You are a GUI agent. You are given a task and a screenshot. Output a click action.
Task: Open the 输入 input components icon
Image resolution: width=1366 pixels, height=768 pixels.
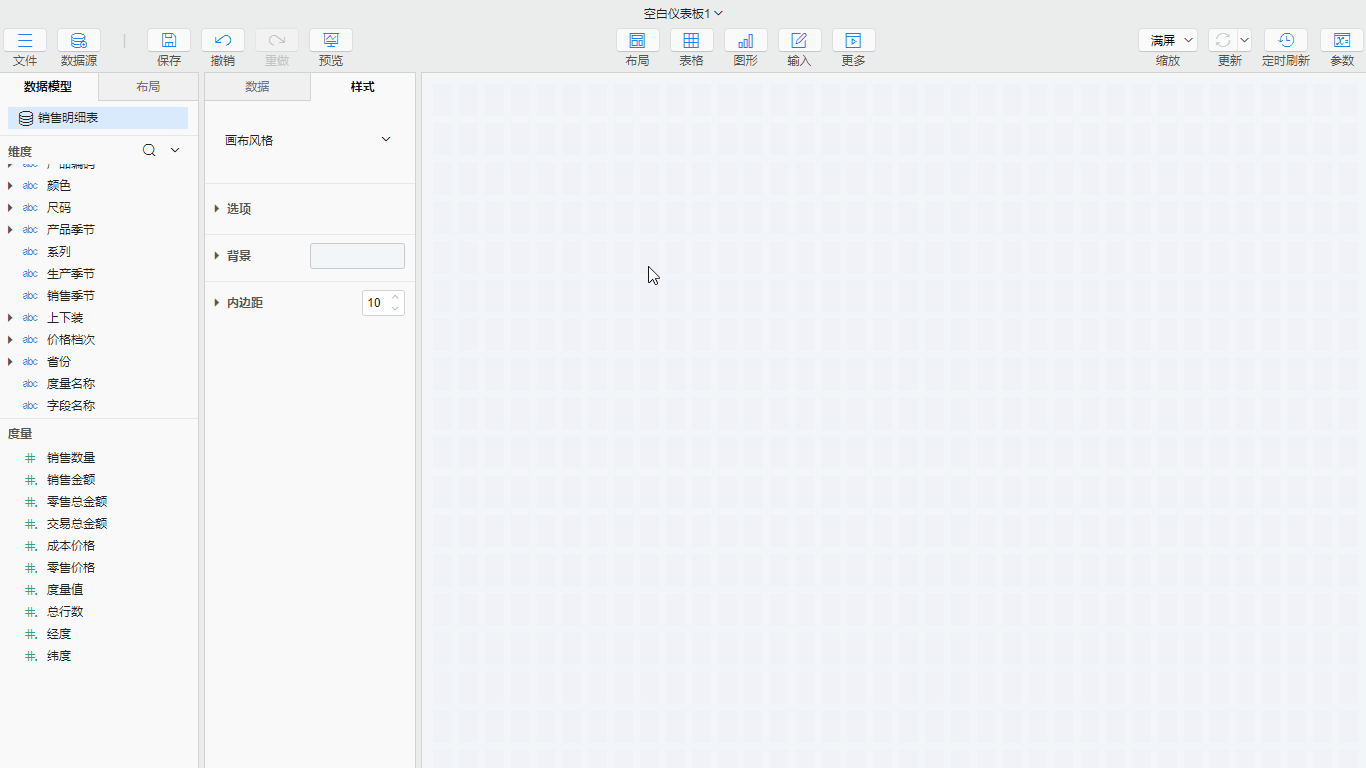pos(799,41)
